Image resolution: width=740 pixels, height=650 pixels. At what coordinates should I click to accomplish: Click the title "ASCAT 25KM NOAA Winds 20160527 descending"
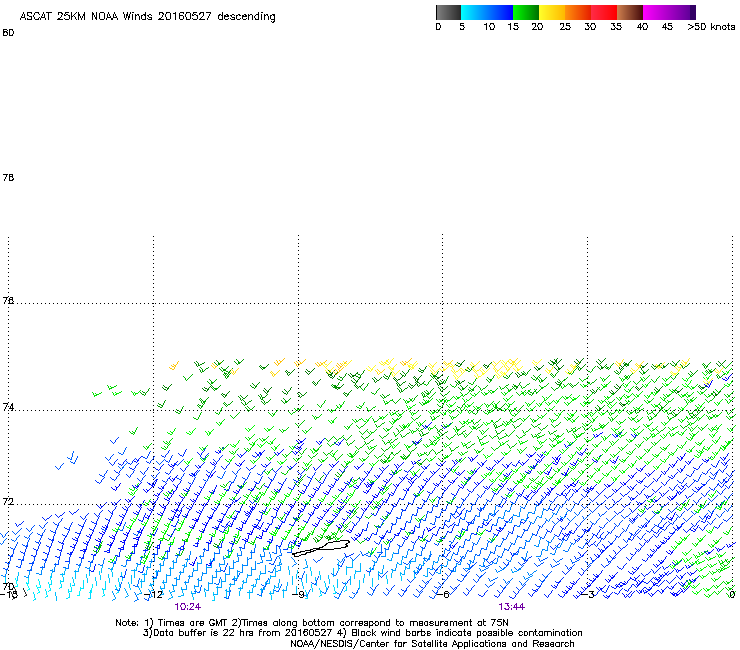(x=147, y=16)
